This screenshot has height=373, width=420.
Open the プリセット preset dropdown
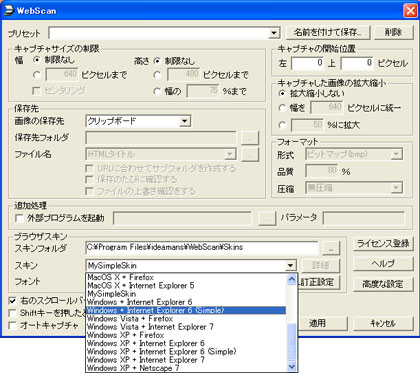tap(273, 33)
